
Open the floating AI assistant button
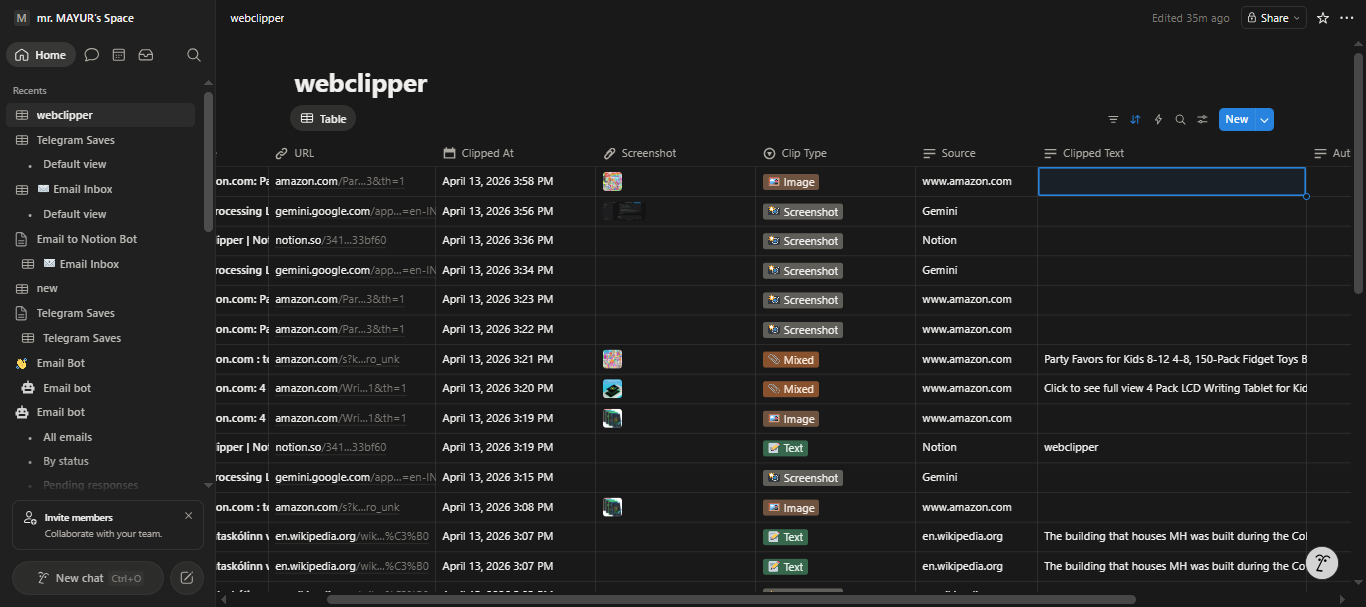click(1322, 563)
